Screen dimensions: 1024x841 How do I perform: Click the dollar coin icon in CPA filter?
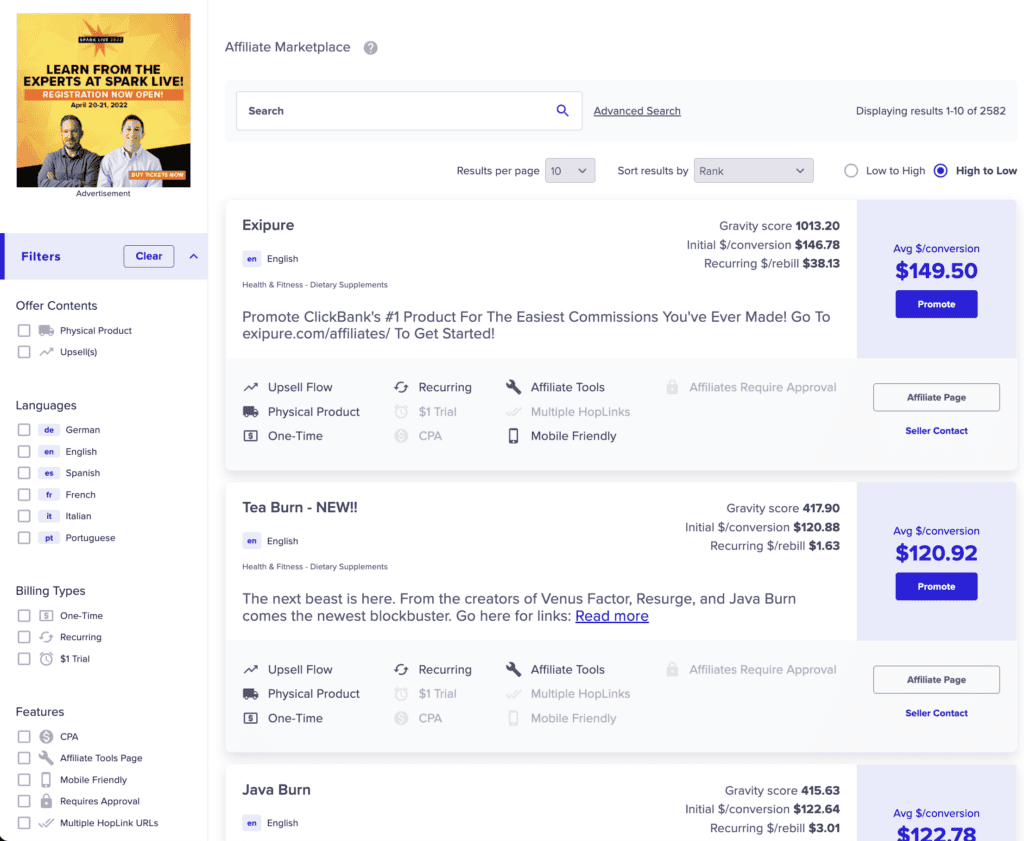[46, 737]
